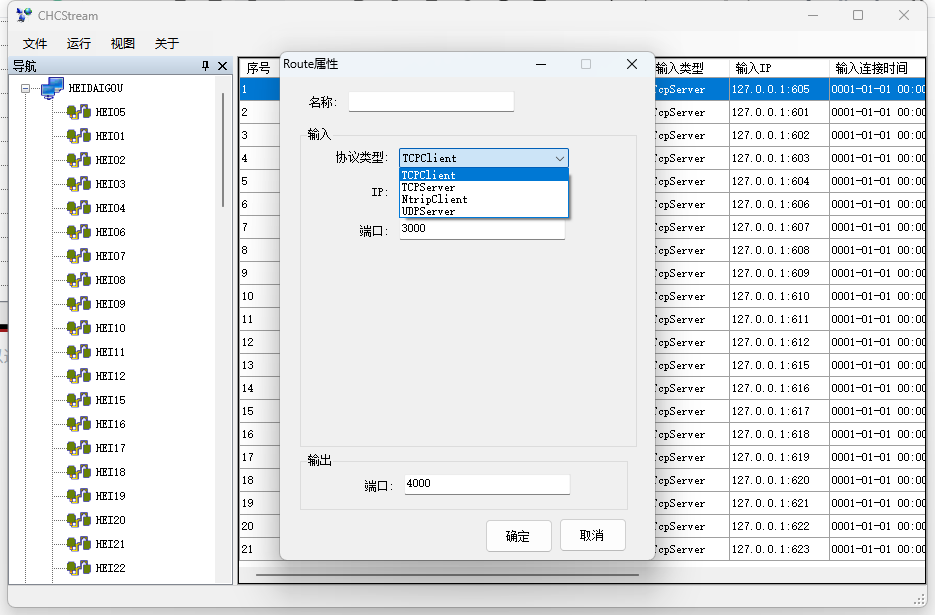Click the output port field showing 4000
The image size is (935, 615).
click(486, 484)
